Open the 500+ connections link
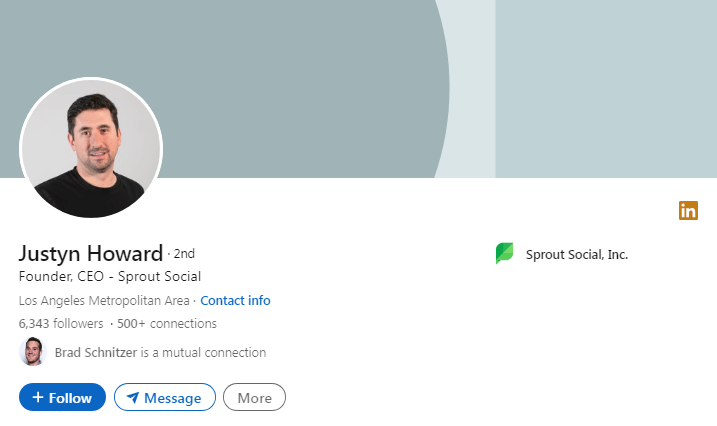717x426 pixels. click(167, 324)
